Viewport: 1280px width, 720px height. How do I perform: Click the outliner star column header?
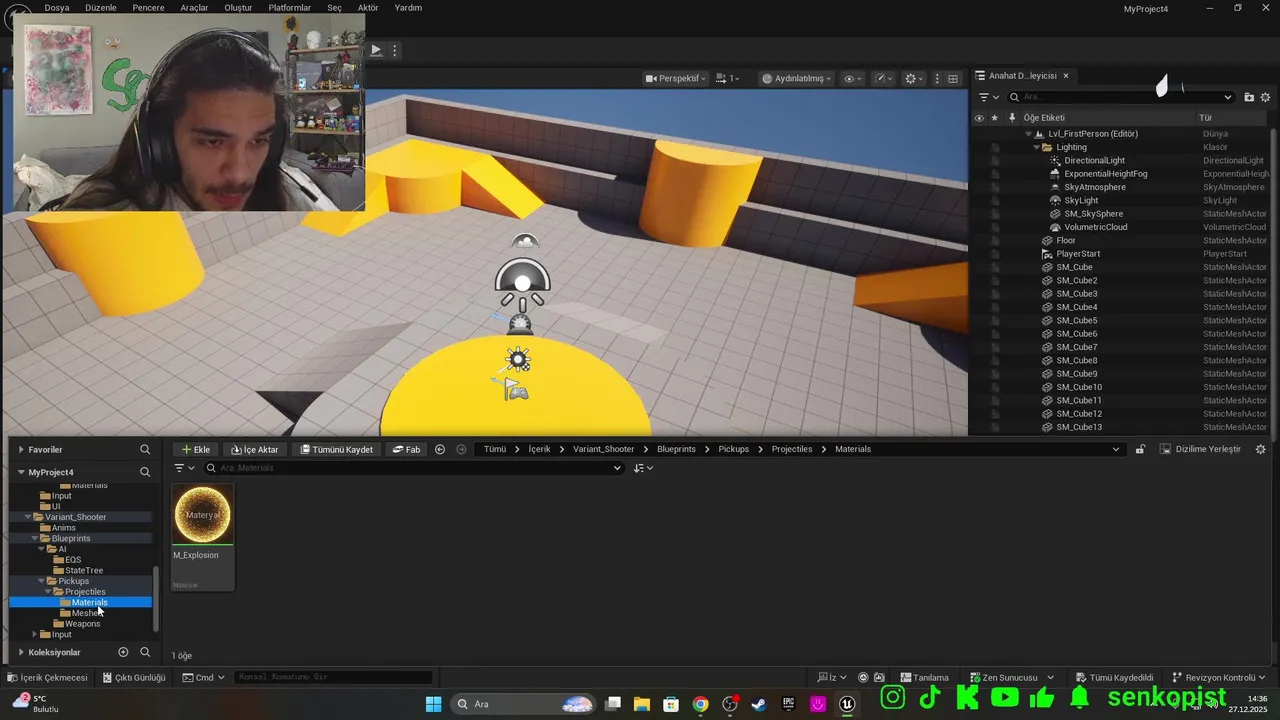[994, 118]
